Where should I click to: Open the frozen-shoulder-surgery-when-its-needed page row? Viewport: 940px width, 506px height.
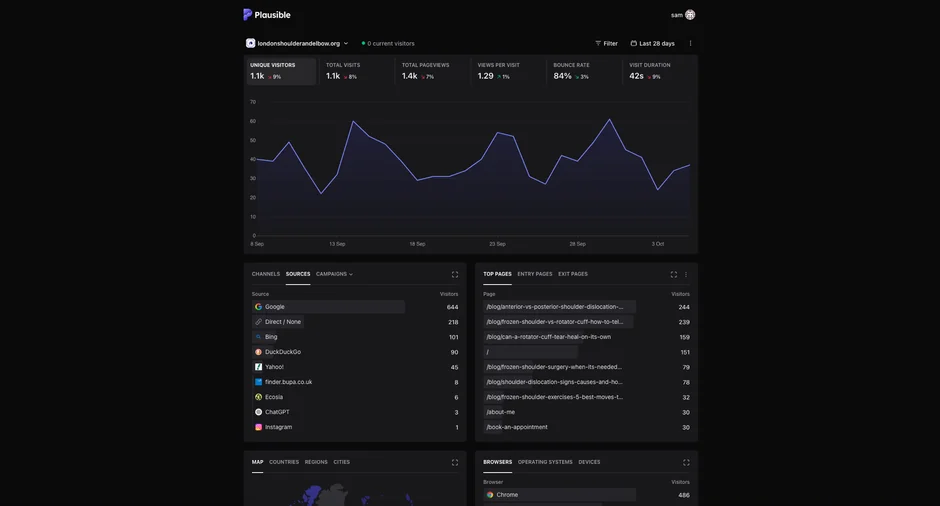[x=586, y=367]
